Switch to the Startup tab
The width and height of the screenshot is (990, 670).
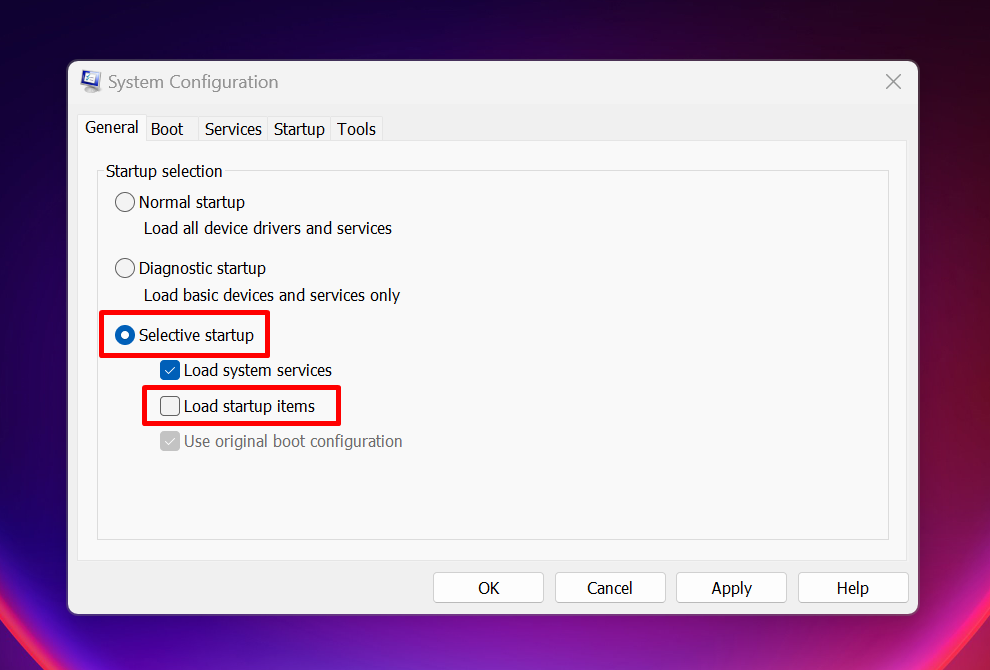(298, 128)
